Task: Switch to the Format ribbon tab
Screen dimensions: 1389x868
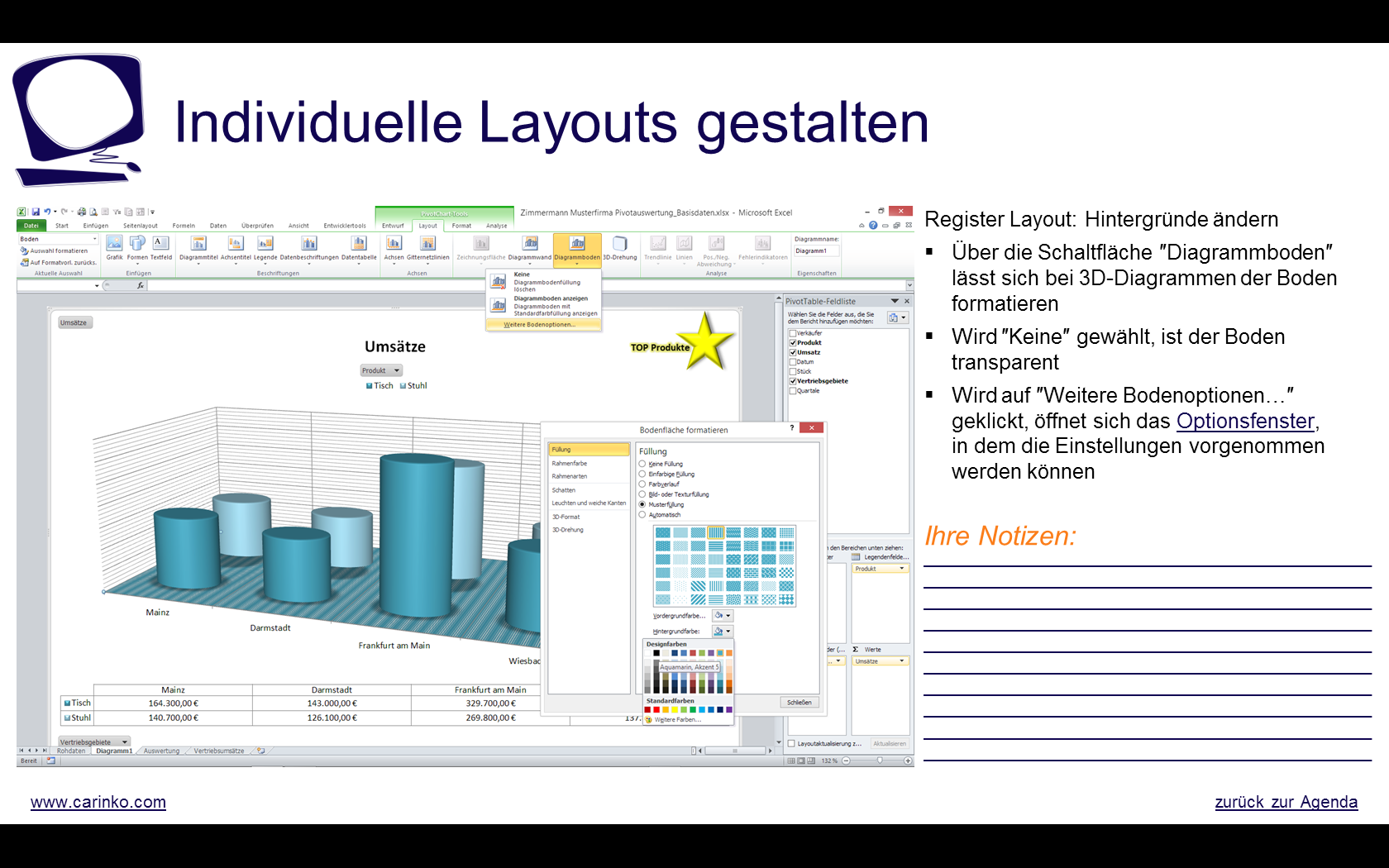Action: [461, 226]
